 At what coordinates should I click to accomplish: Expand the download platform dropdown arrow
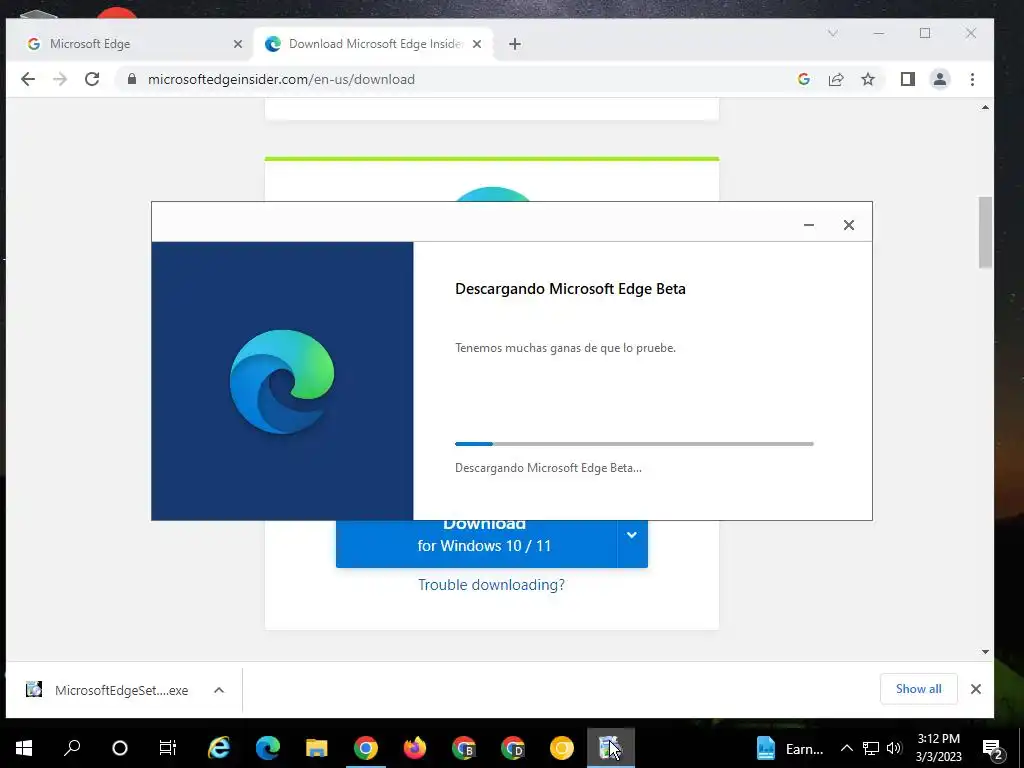tap(632, 536)
